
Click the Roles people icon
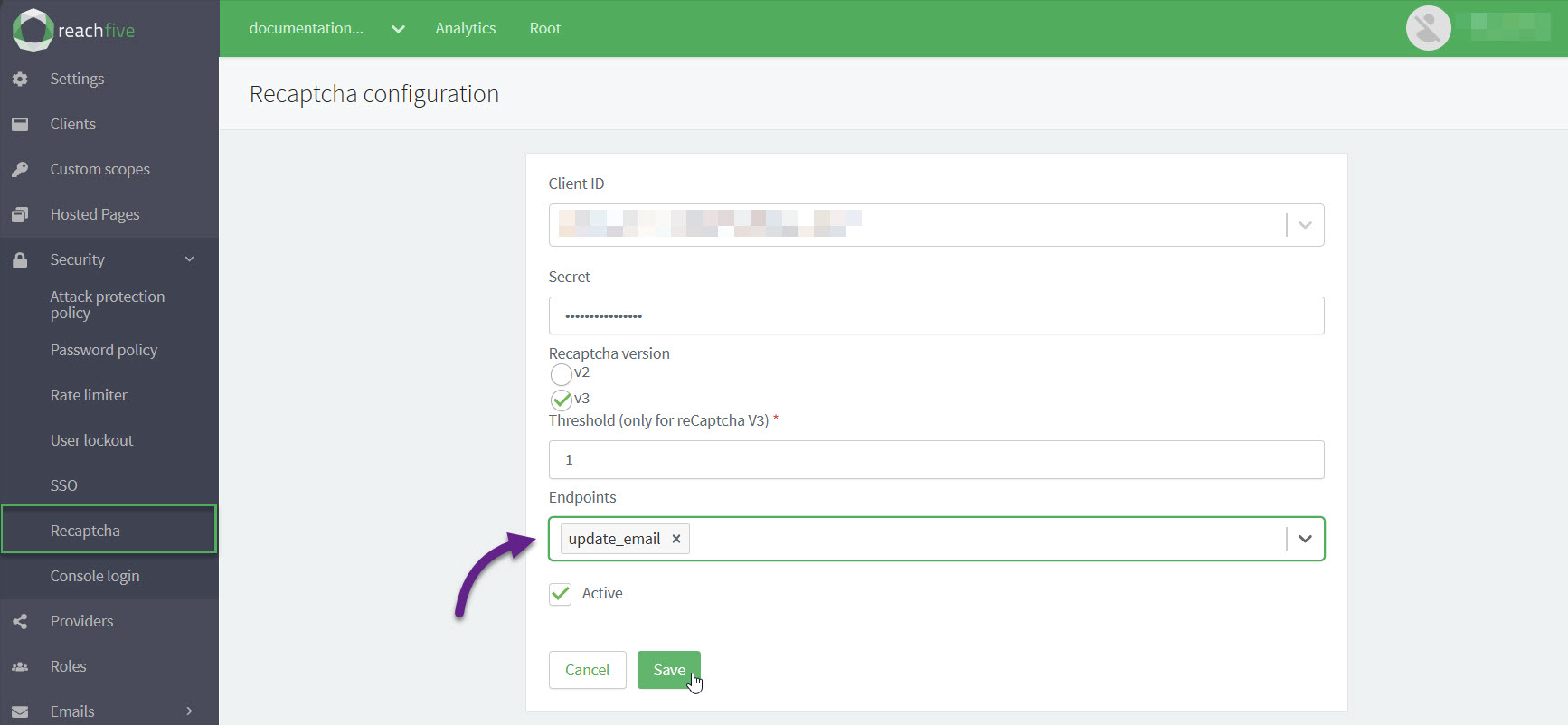pyautogui.click(x=20, y=666)
